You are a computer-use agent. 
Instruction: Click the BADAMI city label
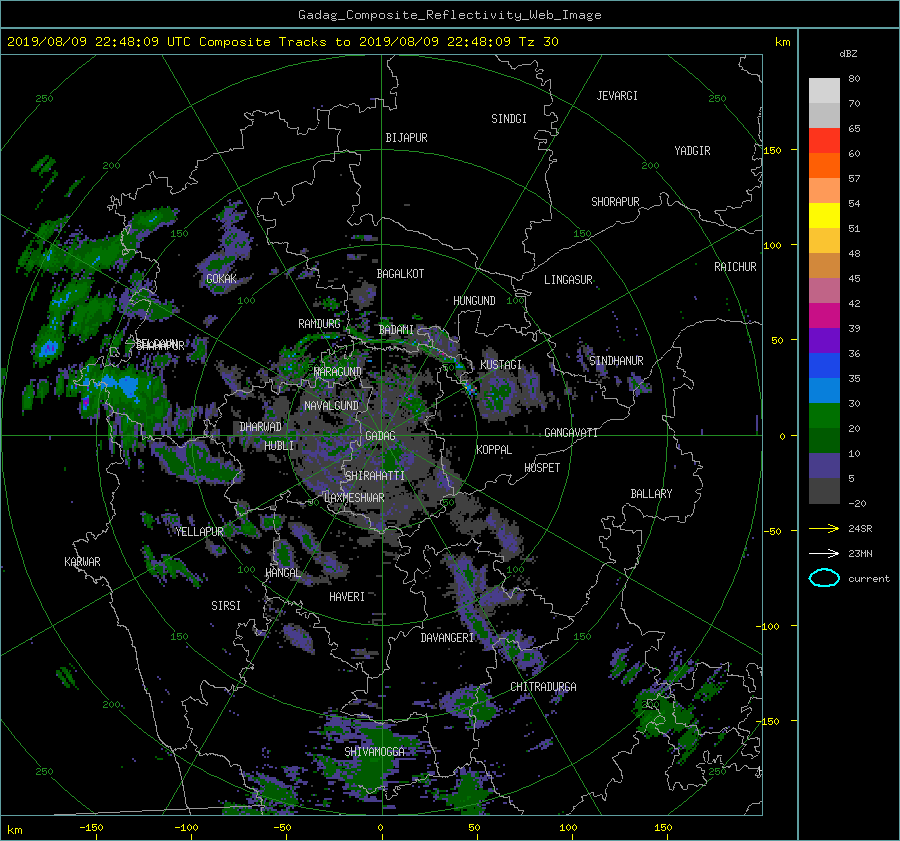(x=396, y=330)
